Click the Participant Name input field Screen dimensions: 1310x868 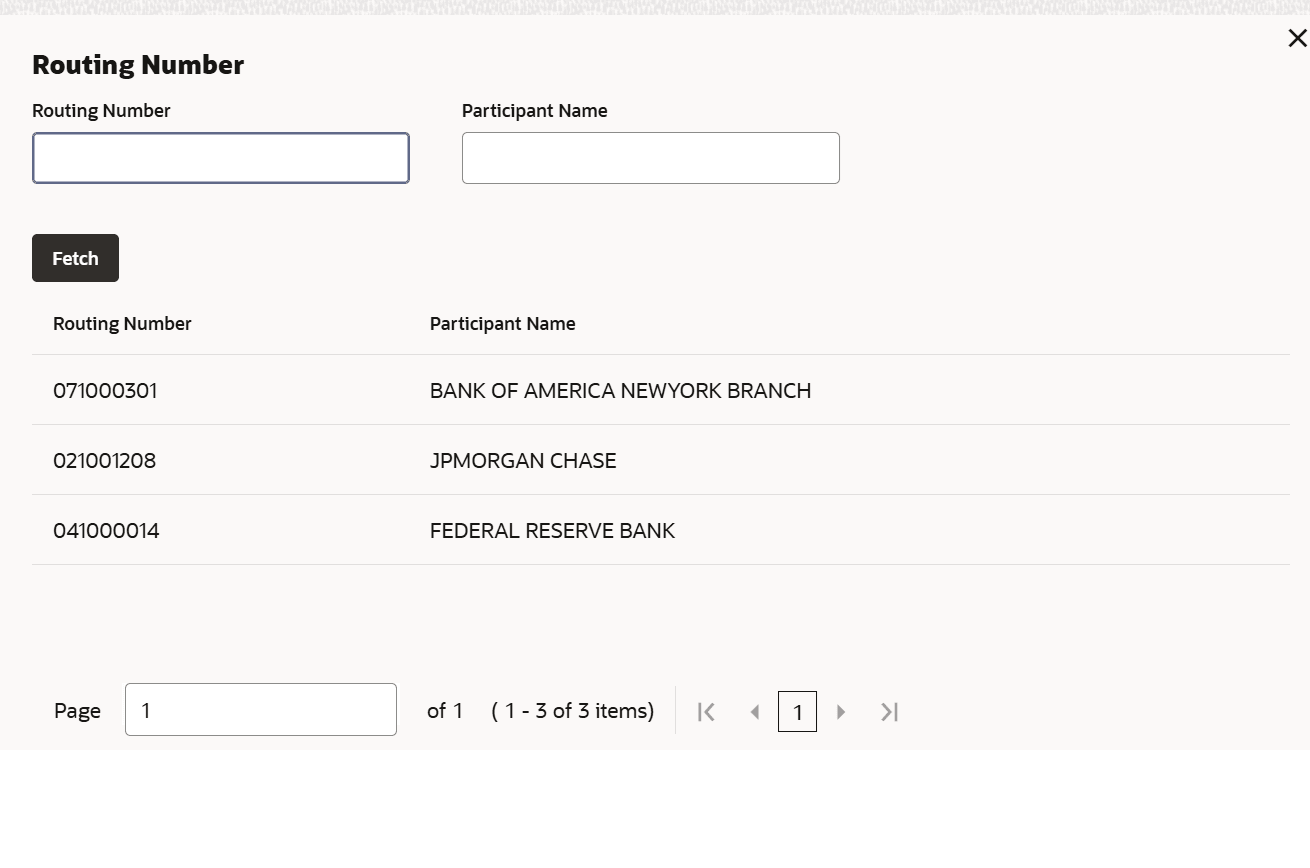click(x=650, y=158)
